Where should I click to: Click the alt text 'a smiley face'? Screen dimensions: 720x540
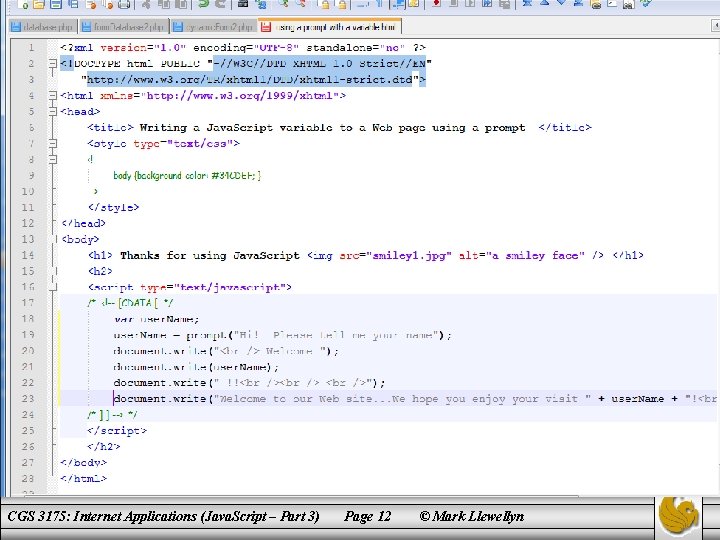535,255
